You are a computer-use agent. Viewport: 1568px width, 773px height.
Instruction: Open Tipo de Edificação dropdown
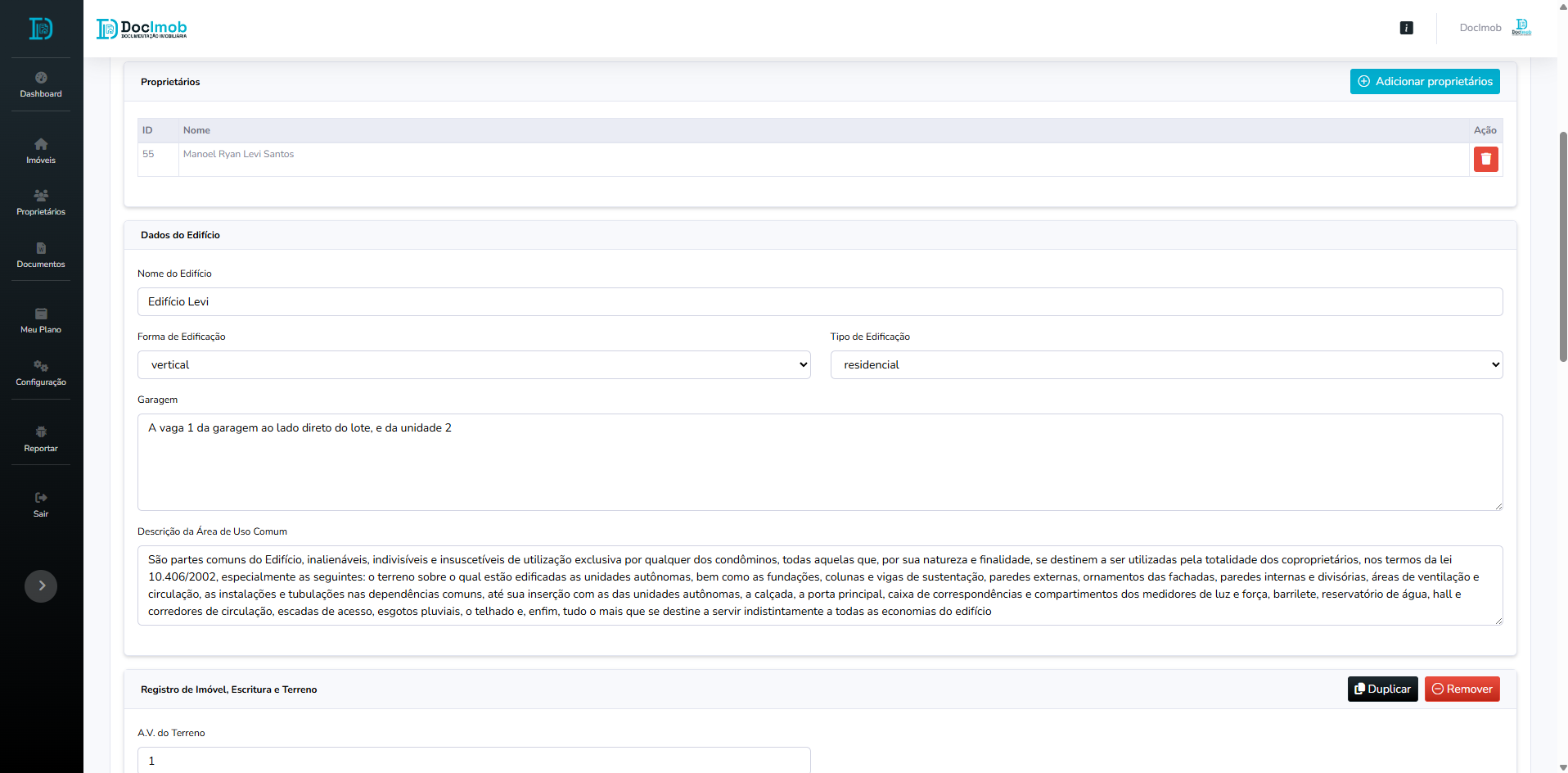point(1166,364)
